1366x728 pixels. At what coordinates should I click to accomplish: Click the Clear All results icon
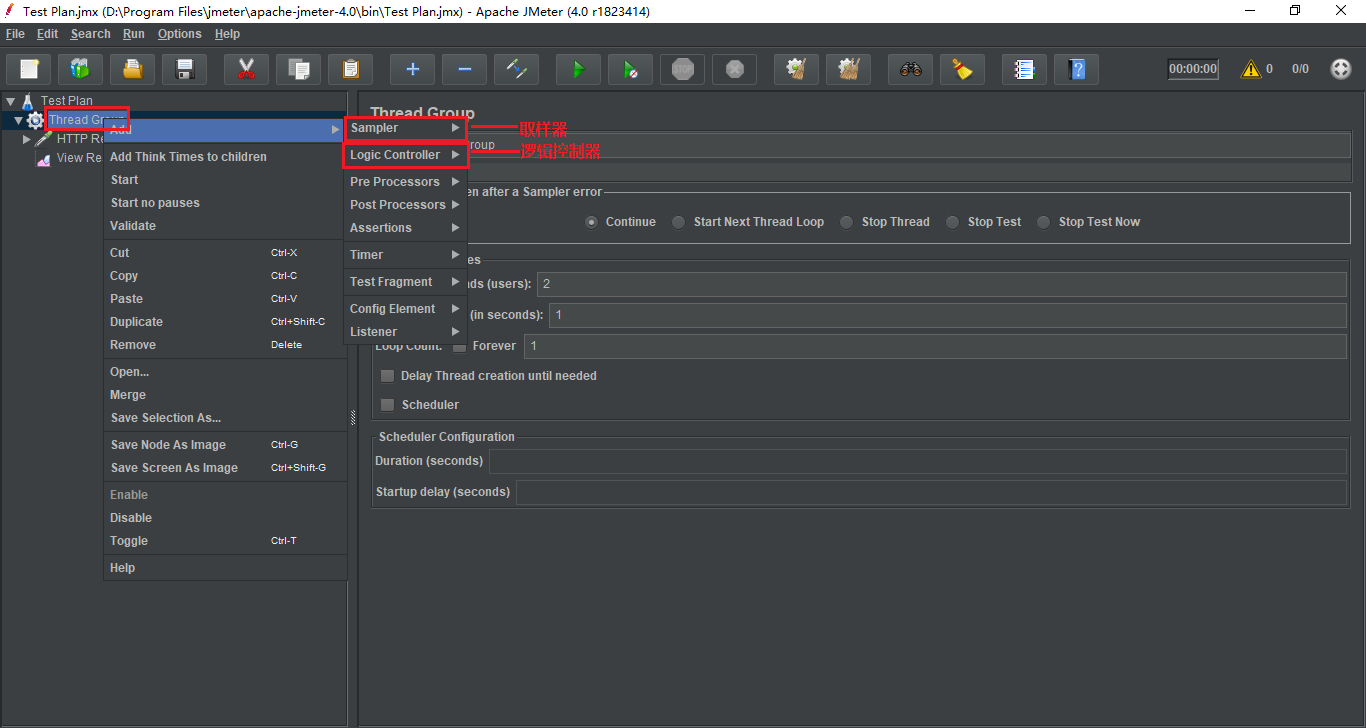coord(848,69)
